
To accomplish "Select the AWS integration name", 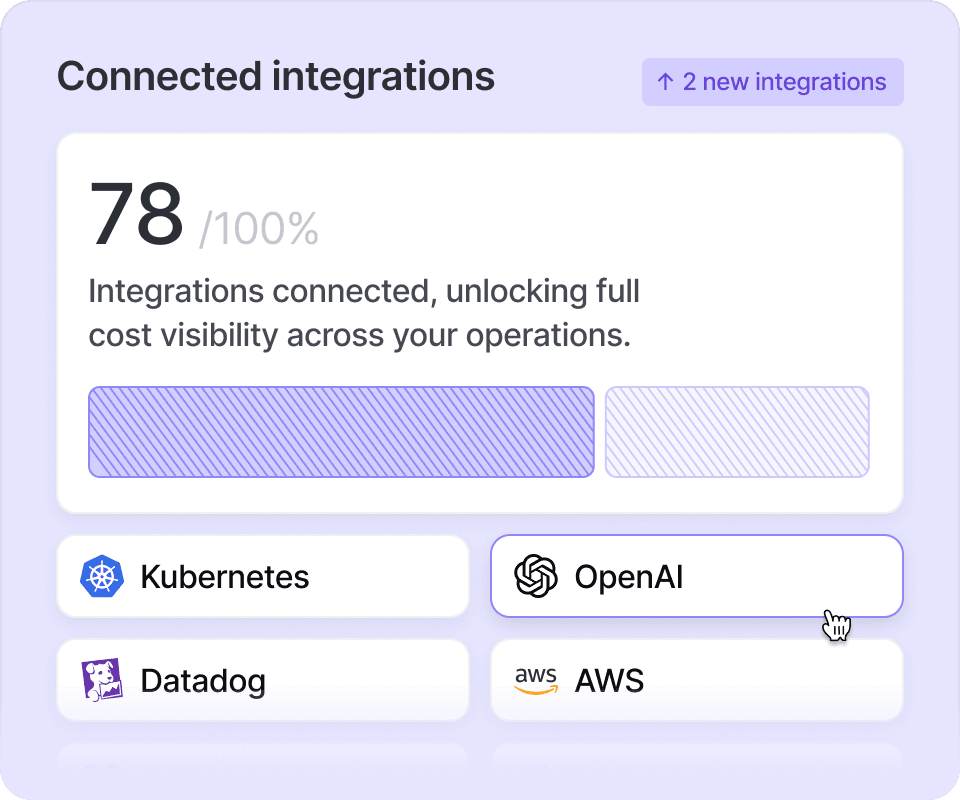I will coord(609,681).
